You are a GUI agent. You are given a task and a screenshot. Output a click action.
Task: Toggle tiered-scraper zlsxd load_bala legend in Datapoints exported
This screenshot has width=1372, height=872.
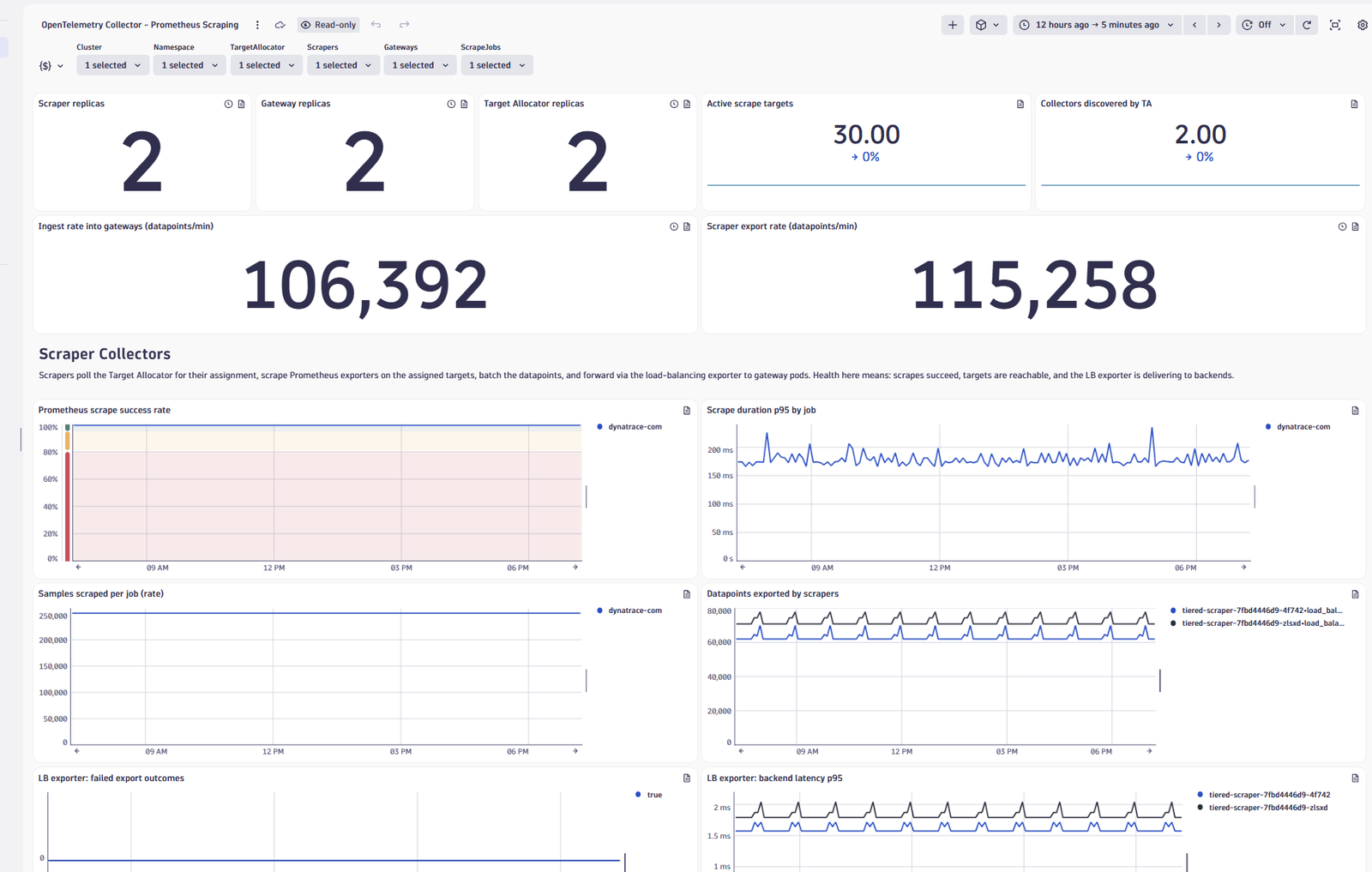coord(1256,623)
